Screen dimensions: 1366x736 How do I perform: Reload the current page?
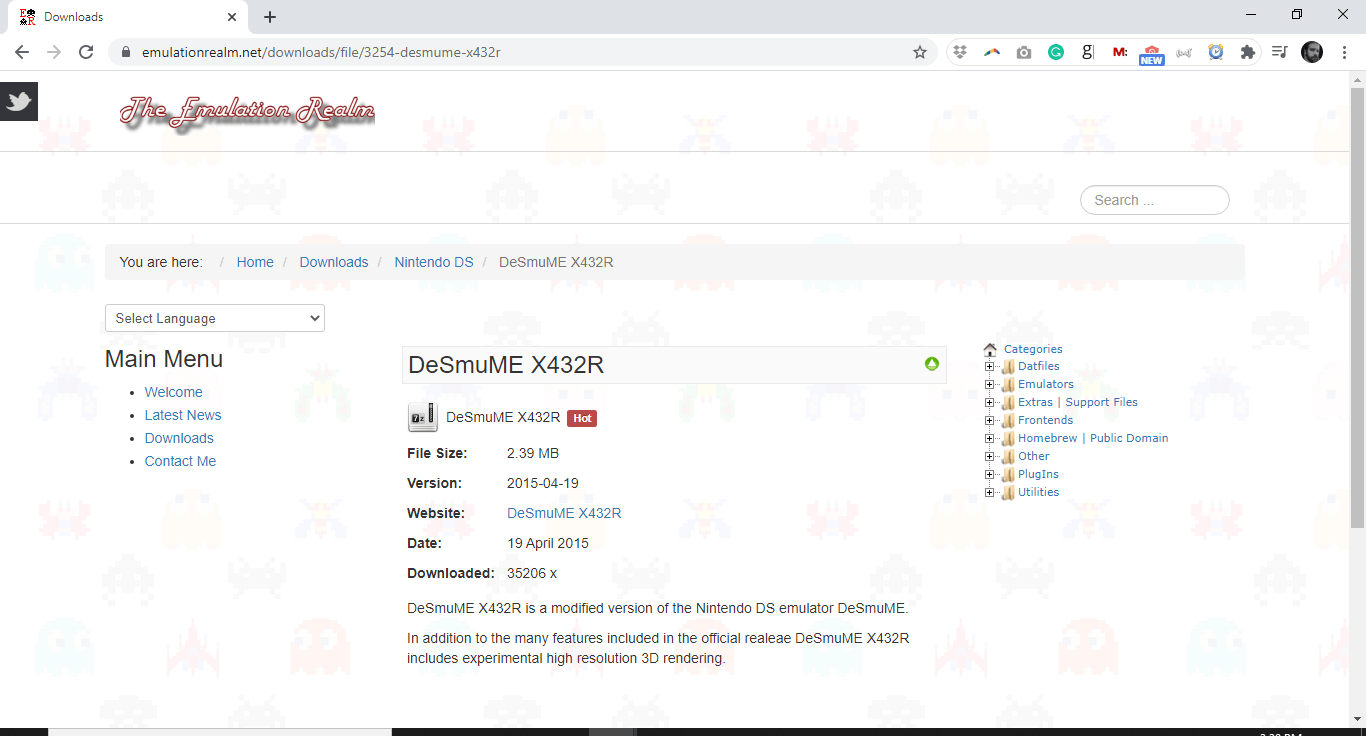point(86,52)
